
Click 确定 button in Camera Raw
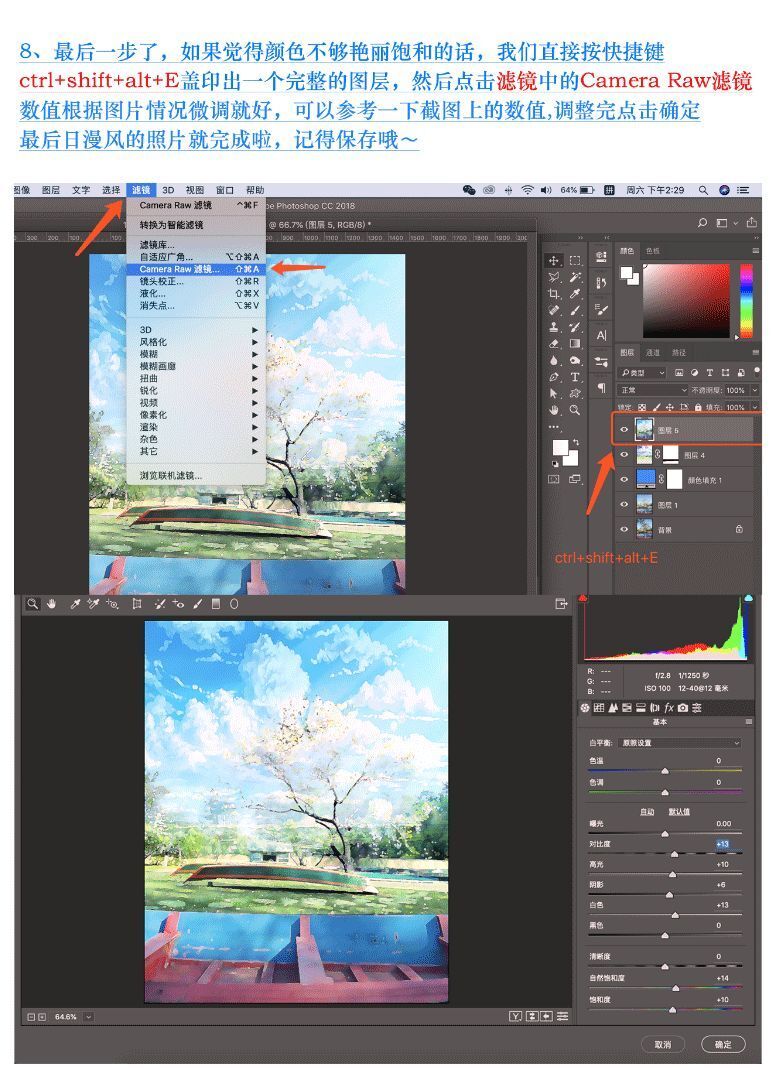(723, 1044)
